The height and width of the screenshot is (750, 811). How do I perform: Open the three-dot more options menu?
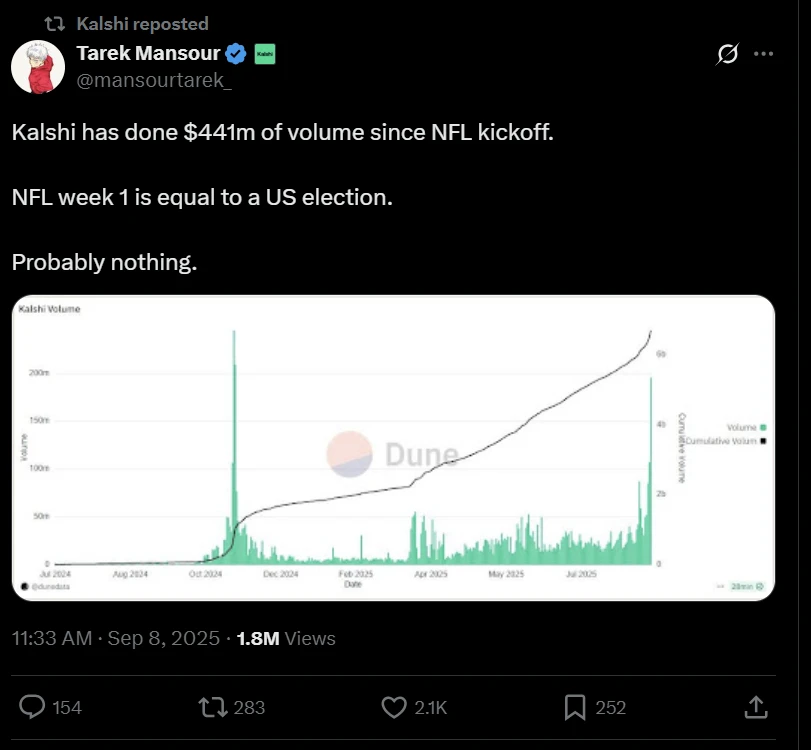coord(763,55)
